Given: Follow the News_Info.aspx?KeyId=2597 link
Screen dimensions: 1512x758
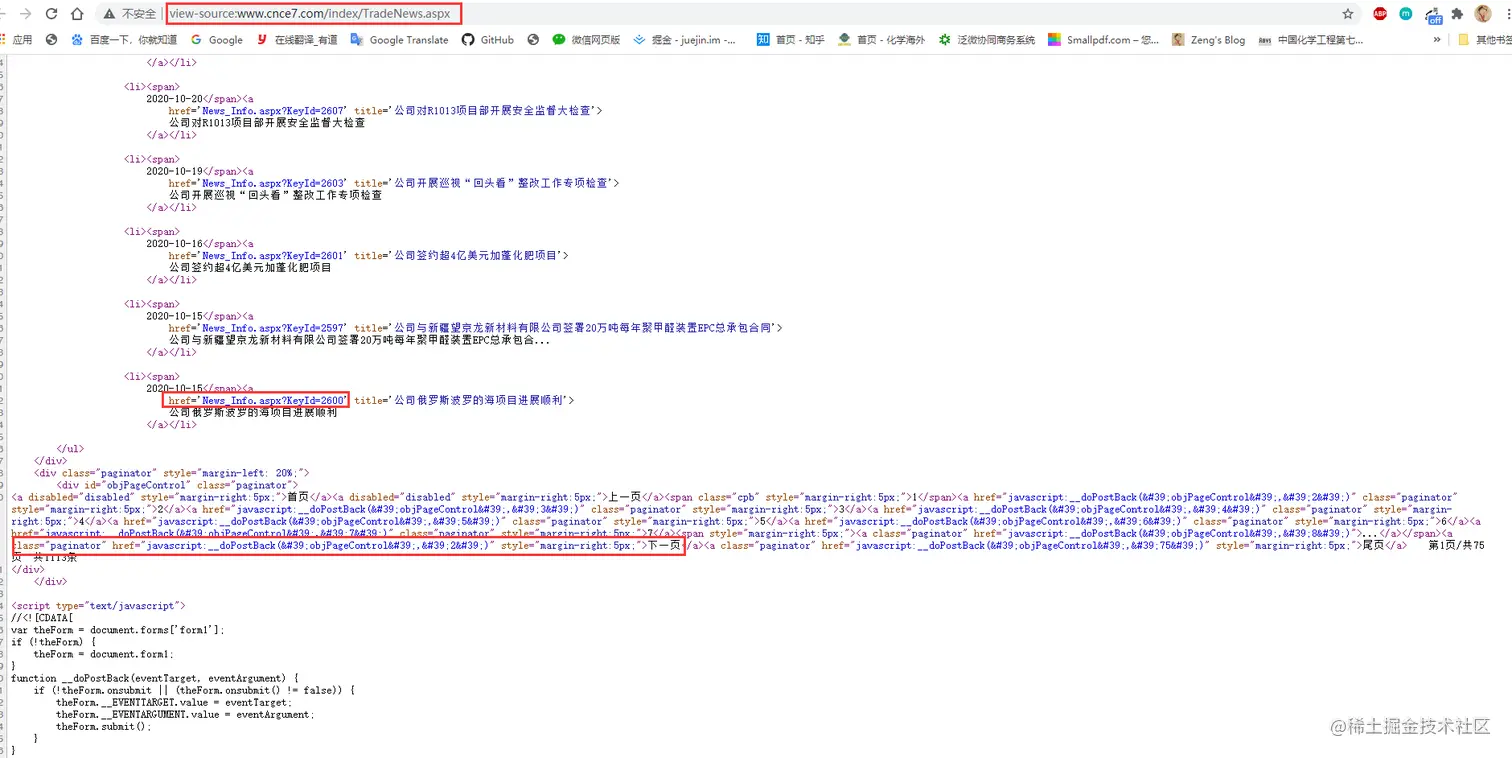Looking at the screenshot, I should (275, 328).
